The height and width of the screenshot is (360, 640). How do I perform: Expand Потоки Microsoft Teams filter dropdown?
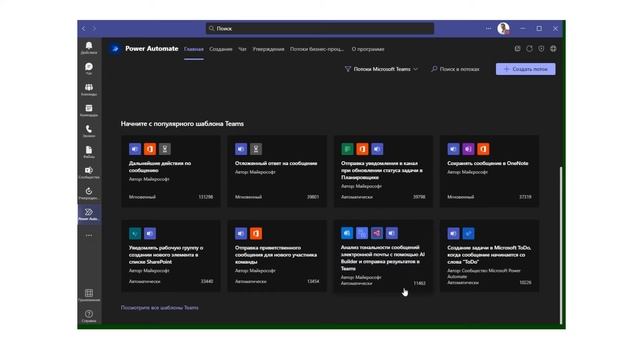[x=381, y=69]
